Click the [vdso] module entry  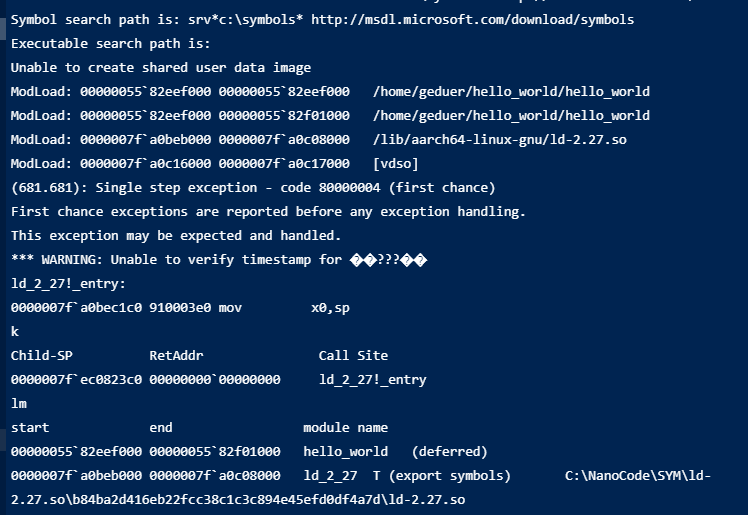[395, 164]
